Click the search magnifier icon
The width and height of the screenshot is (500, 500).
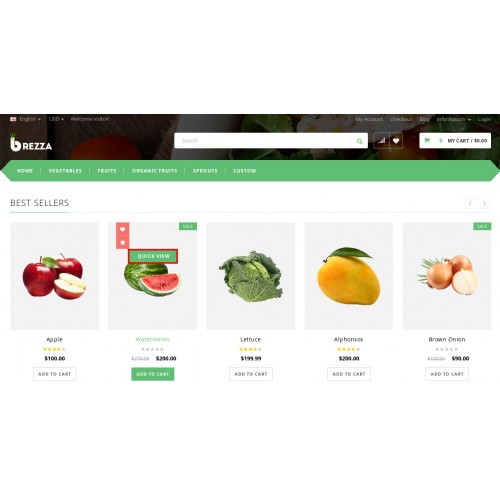coord(359,141)
